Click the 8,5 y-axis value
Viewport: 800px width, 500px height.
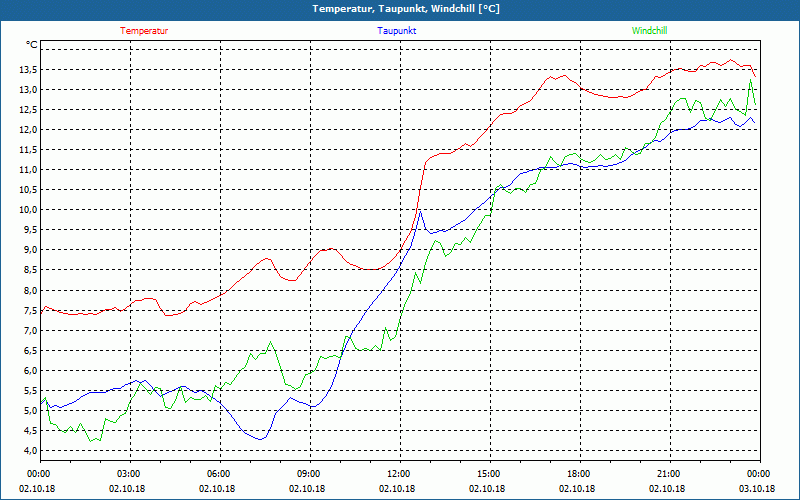point(31,270)
